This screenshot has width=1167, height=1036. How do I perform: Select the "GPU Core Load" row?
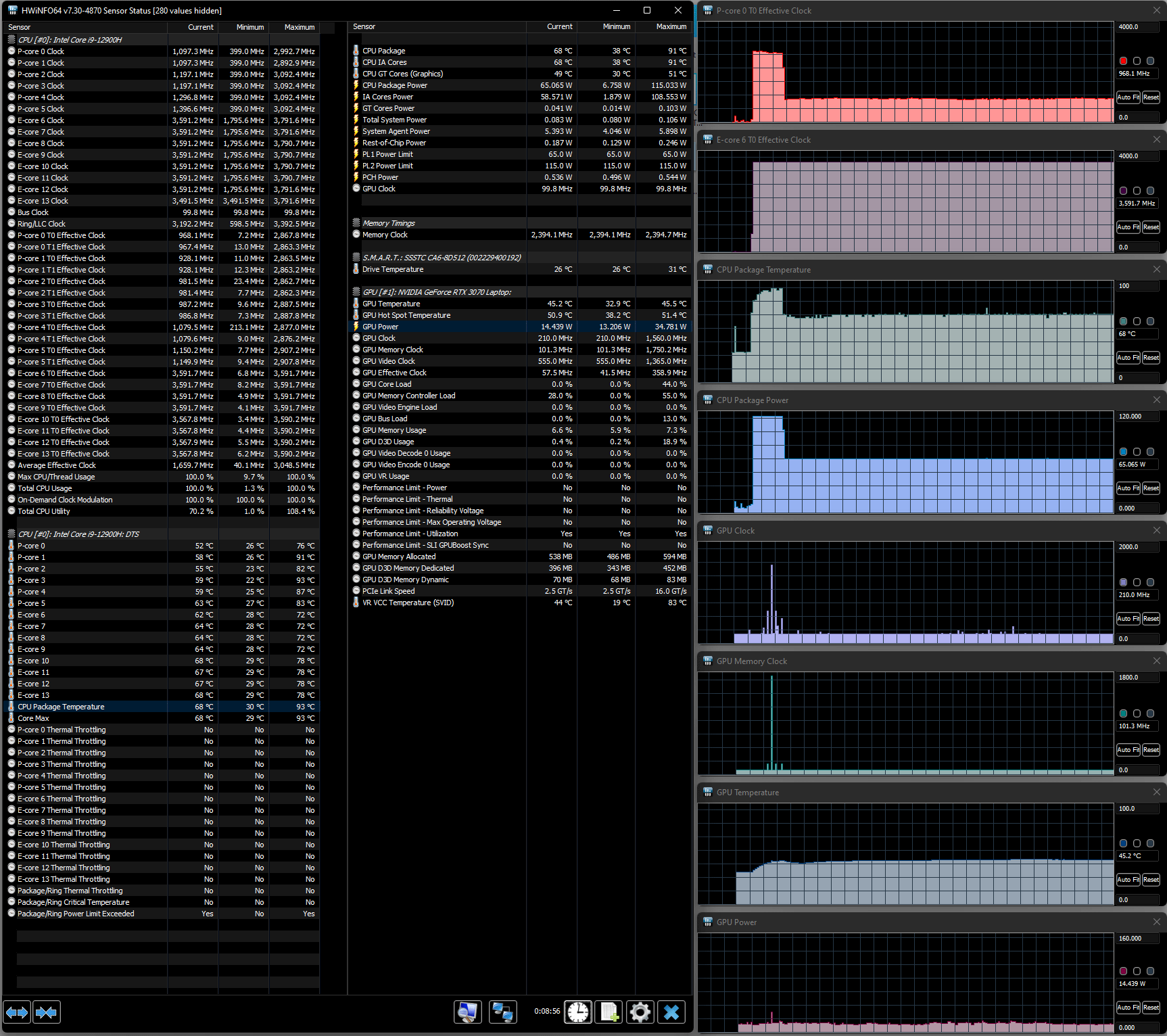(520, 384)
